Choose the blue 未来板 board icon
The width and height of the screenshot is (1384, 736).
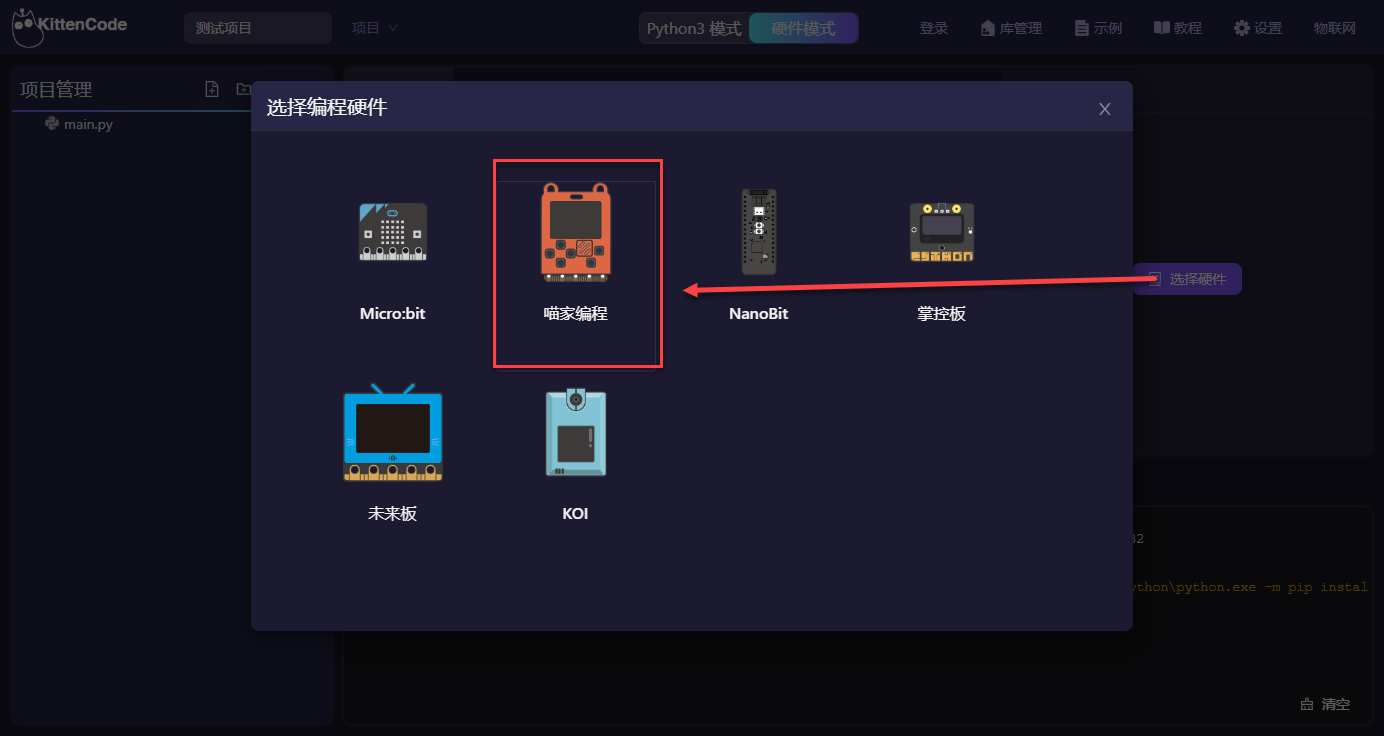[393, 433]
